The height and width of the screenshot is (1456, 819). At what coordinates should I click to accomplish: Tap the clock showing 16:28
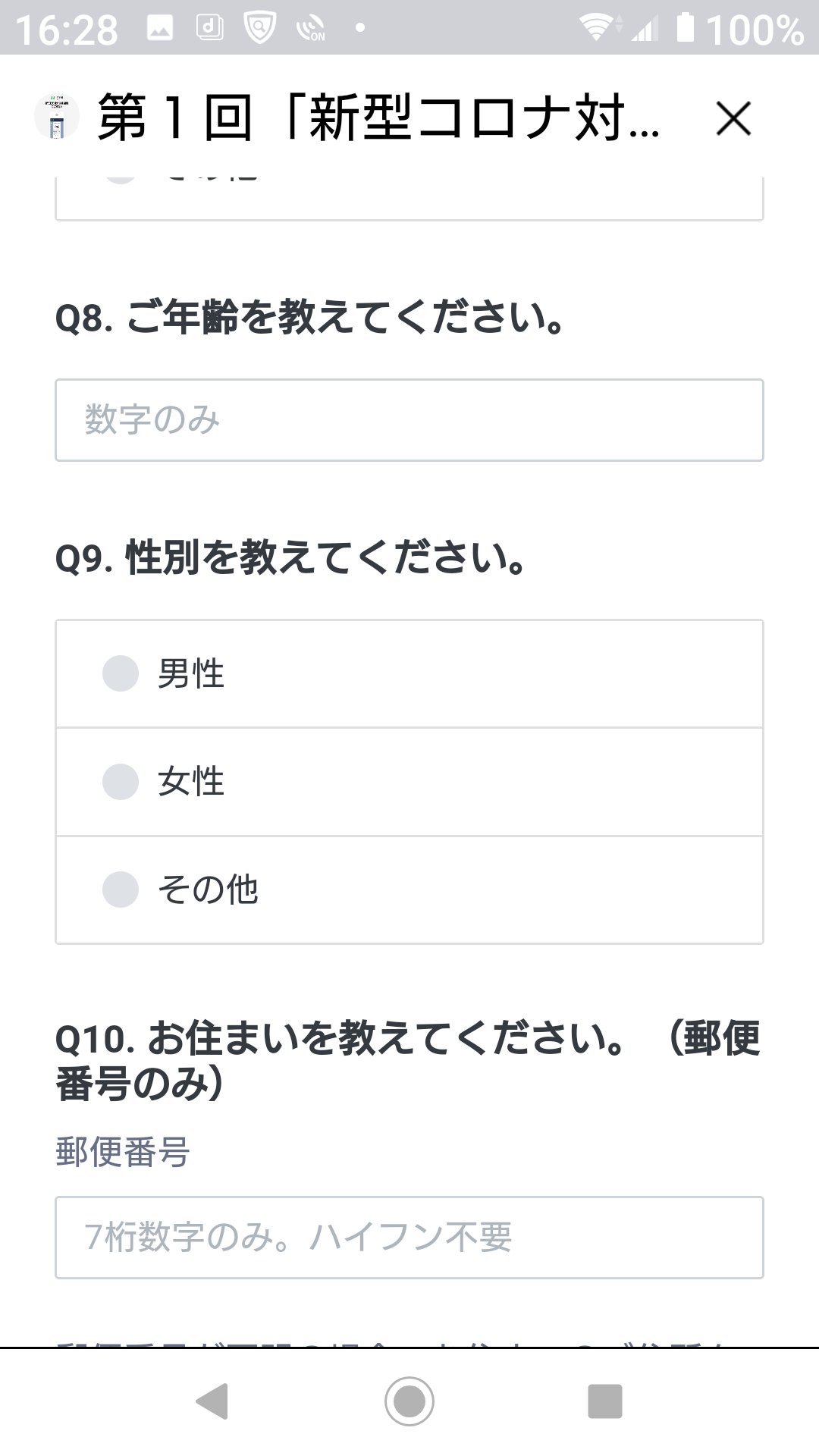click(x=67, y=30)
